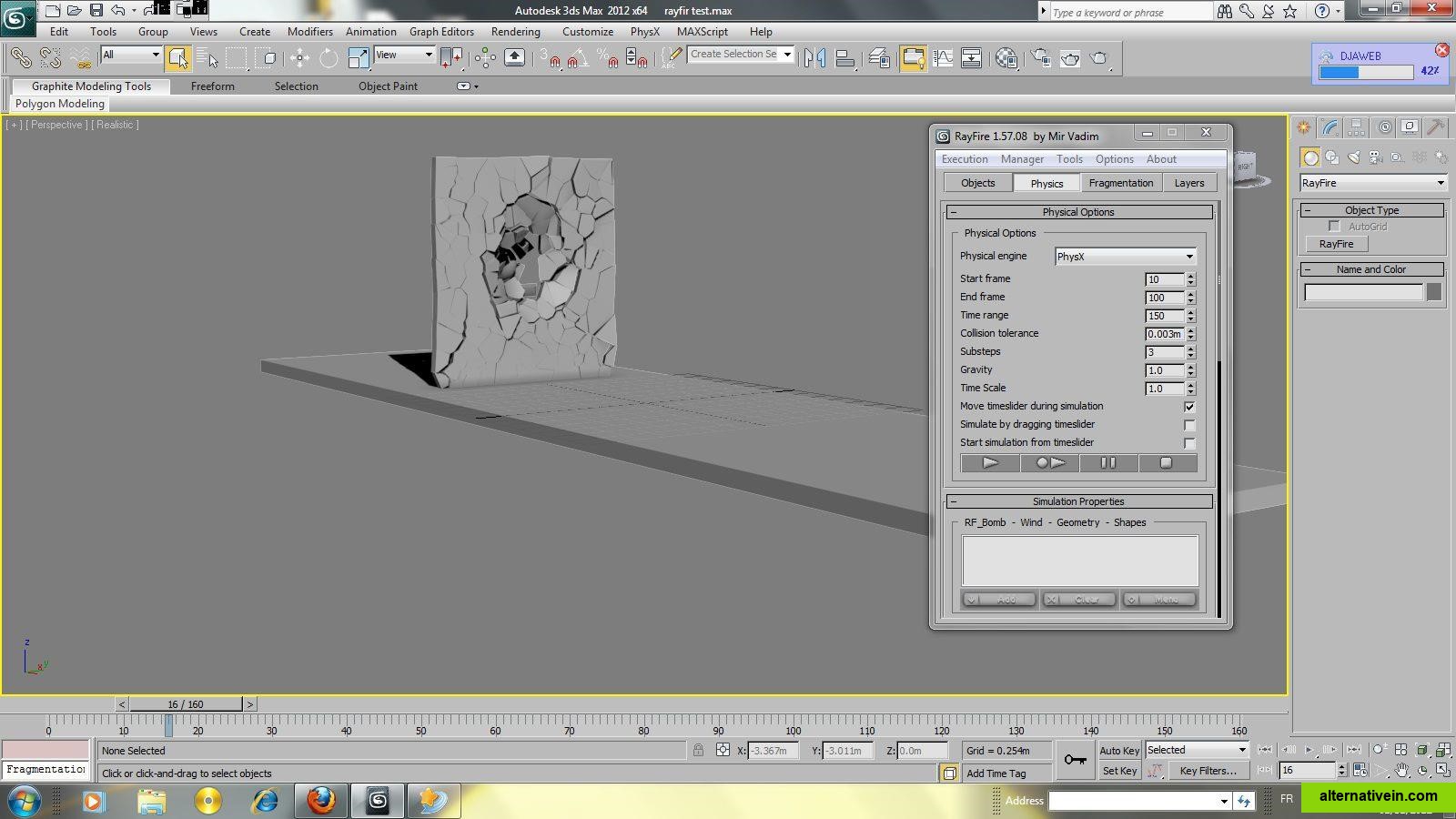Open the Layer Manager icon
1456x819 pixels.
879,58
